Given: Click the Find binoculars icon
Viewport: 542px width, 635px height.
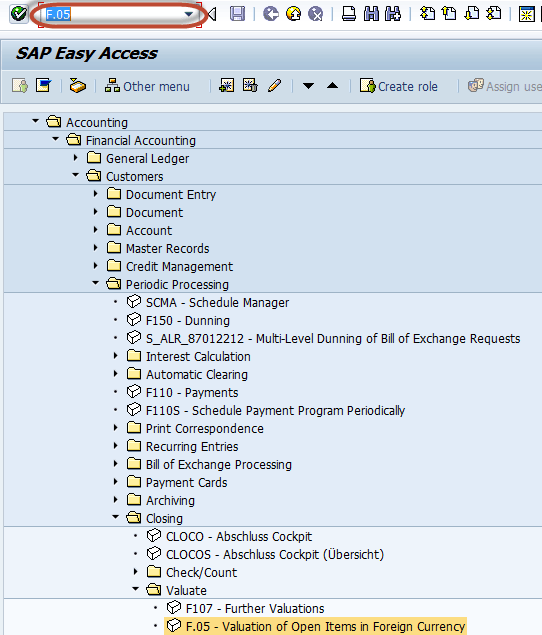Looking at the screenshot, I should tap(371, 14).
